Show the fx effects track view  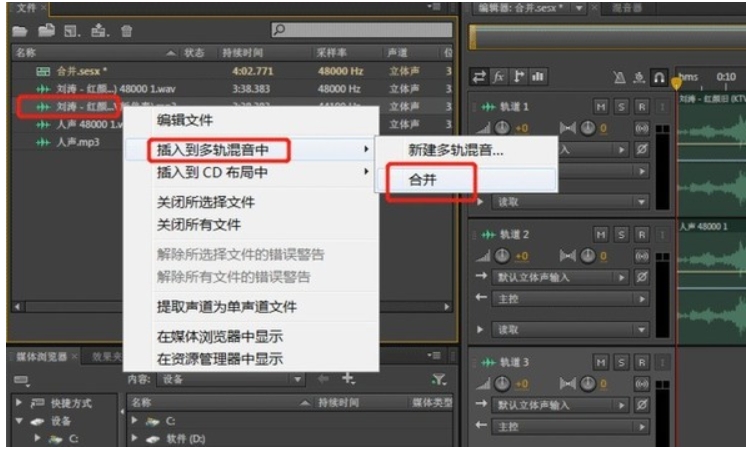point(498,77)
